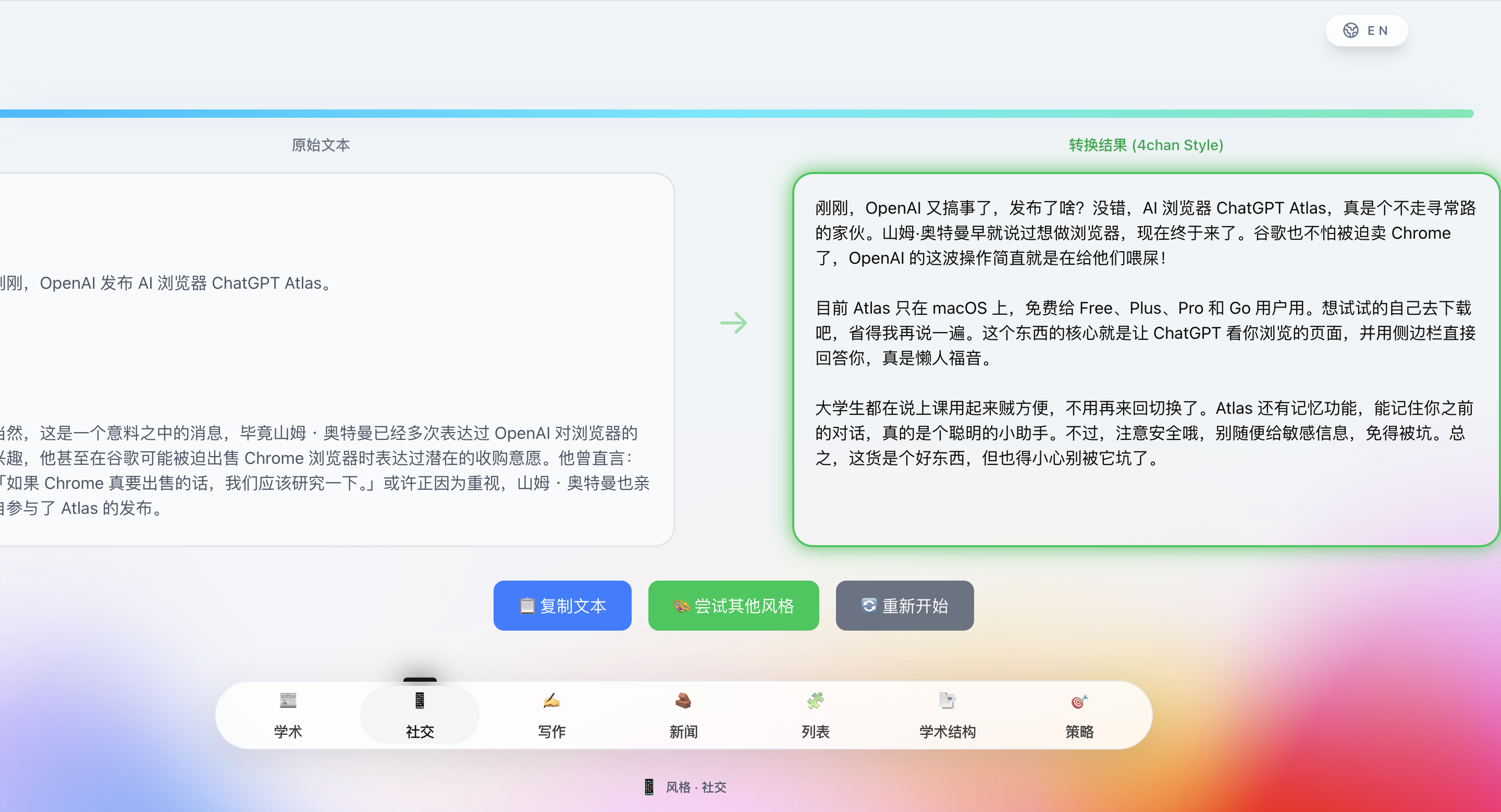
Task: Select the 列表 style tab
Action: [x=816, y=715]
